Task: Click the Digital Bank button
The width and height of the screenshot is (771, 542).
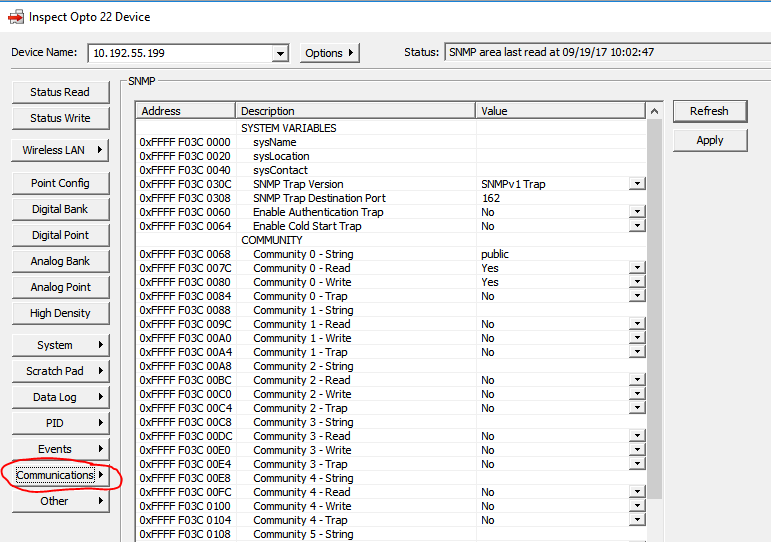Action: (x=60, y=209)
